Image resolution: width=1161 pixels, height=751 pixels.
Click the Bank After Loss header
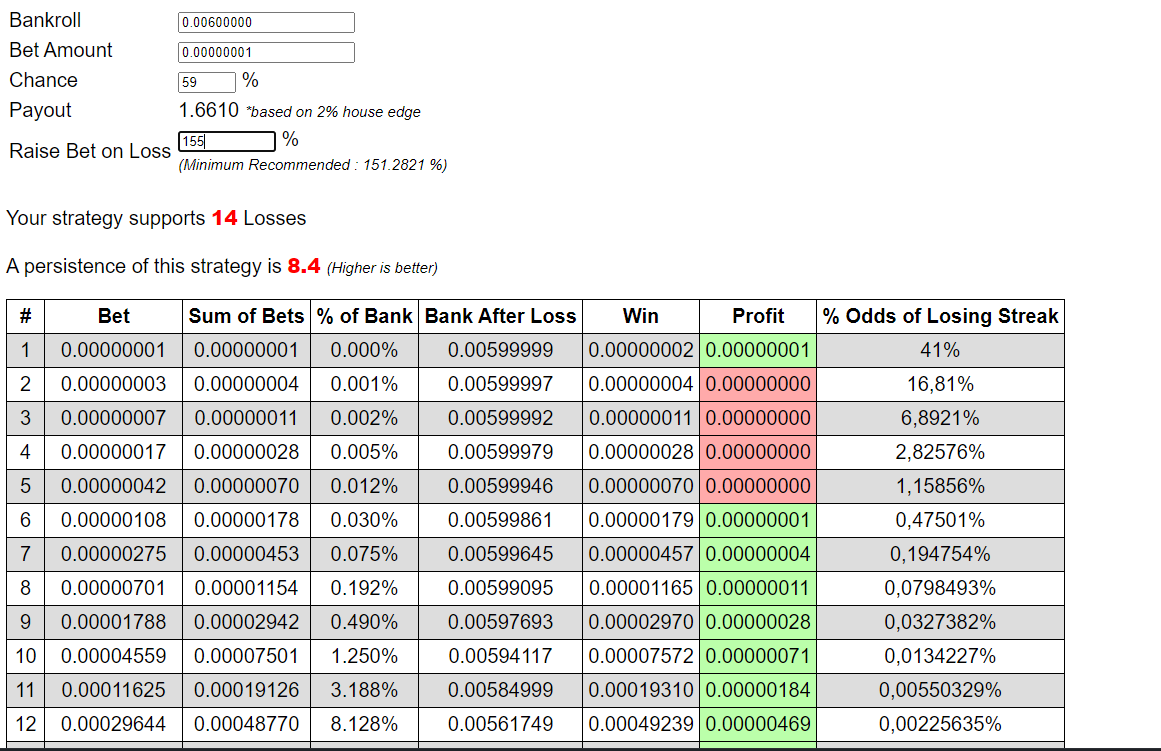pos(501,316)
